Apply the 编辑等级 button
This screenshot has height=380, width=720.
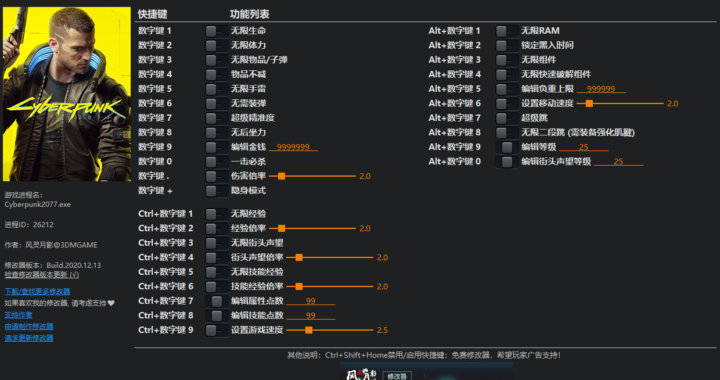pos(507,147)
